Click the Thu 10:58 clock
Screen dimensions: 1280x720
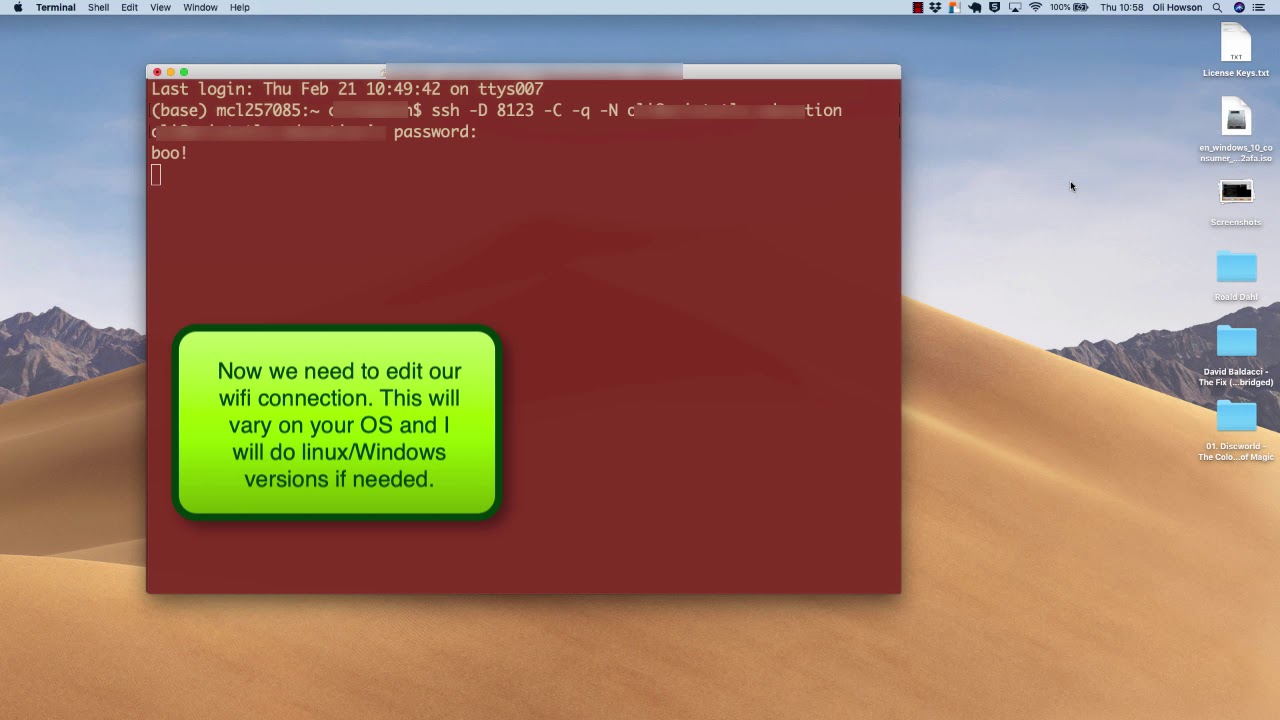click(1121, 7)
